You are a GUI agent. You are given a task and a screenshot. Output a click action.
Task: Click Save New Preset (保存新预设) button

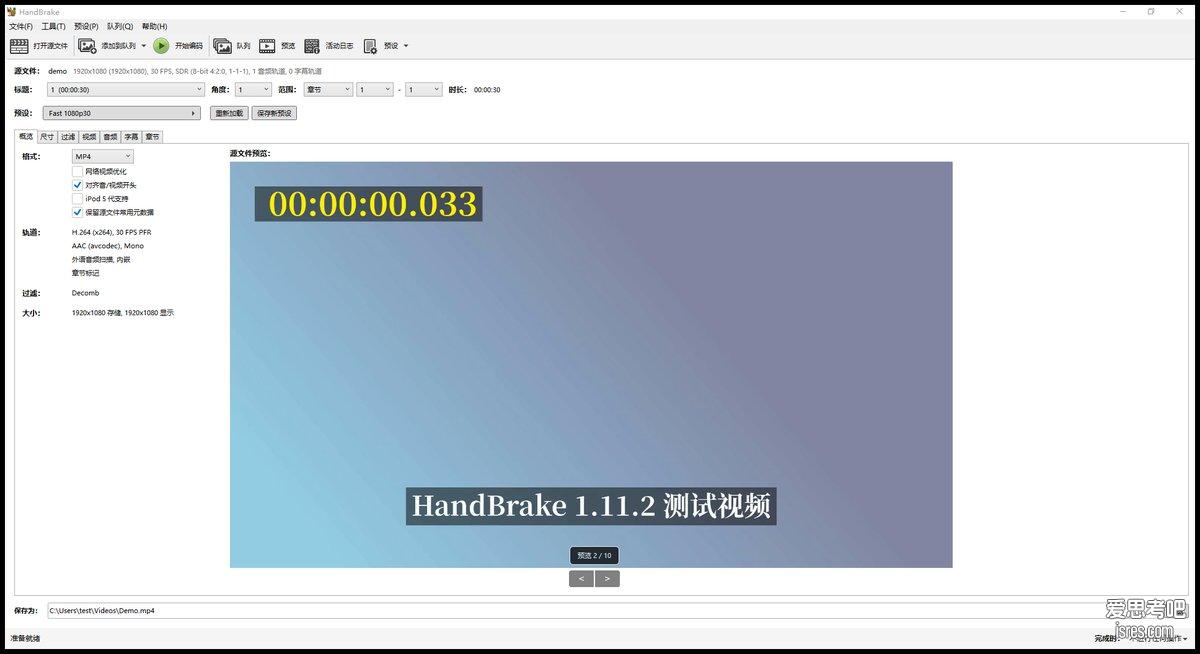(x=274, y=113)
